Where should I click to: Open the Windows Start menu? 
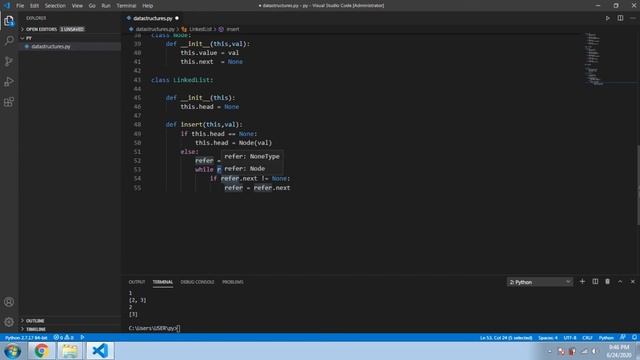(x=13, y=351)
